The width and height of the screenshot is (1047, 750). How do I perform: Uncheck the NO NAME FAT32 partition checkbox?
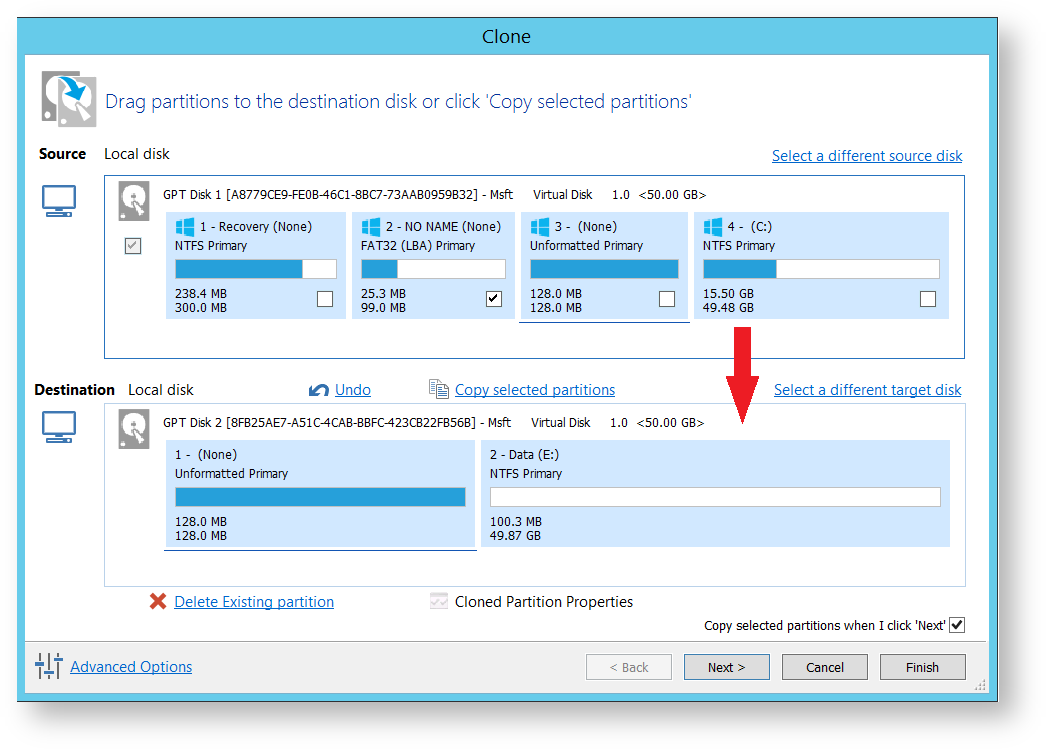(x=494, y=299)
